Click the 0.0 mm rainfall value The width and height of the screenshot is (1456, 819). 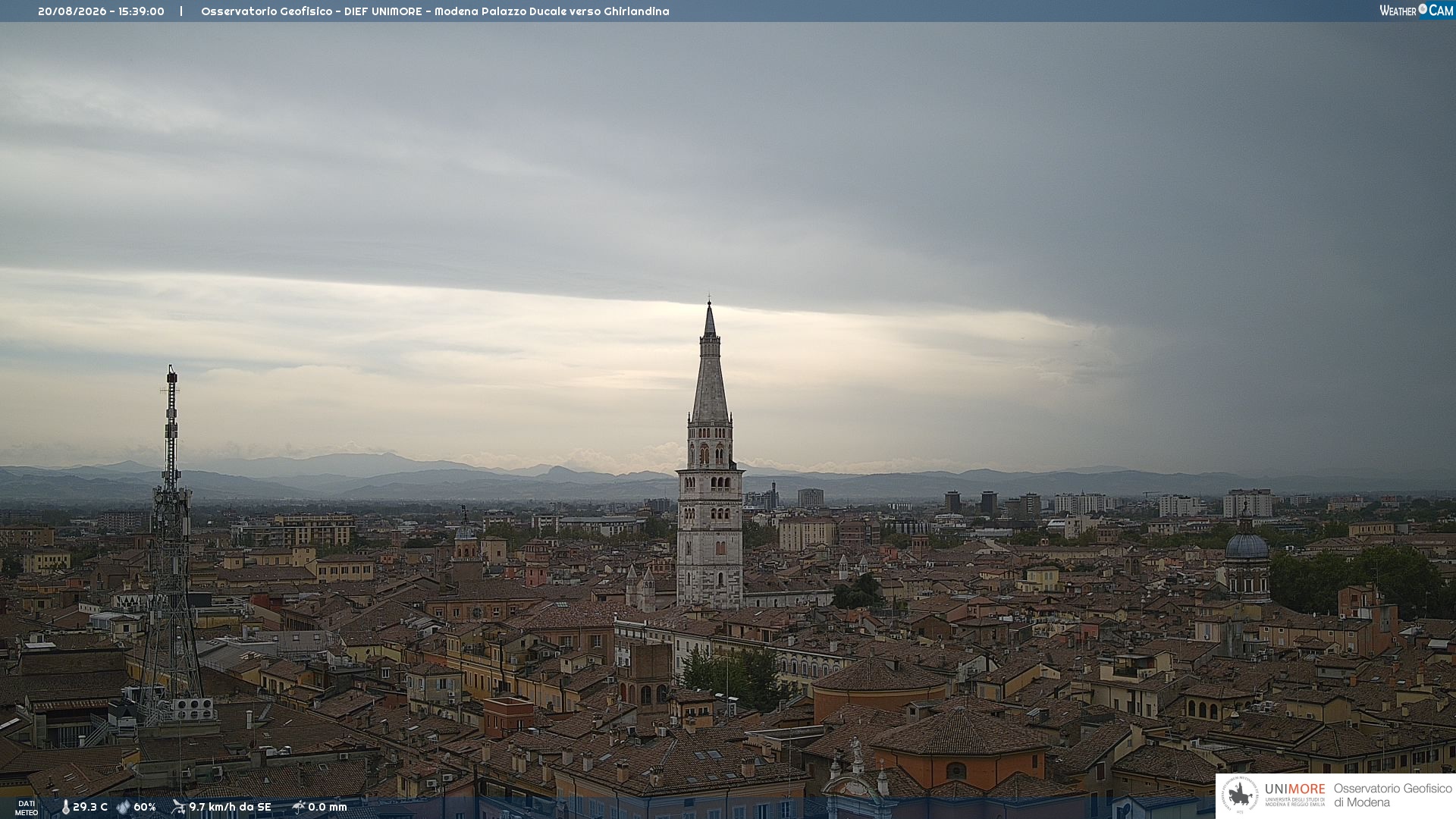point(328,808)
